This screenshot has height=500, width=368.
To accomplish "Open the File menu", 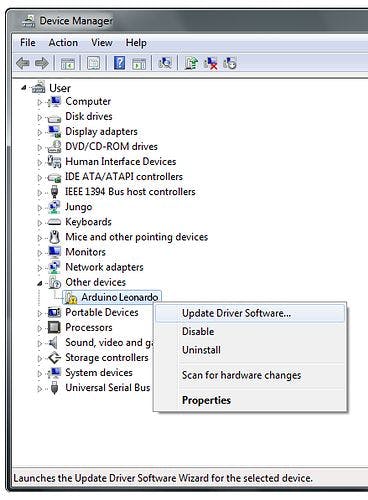I will click(28, 43).
